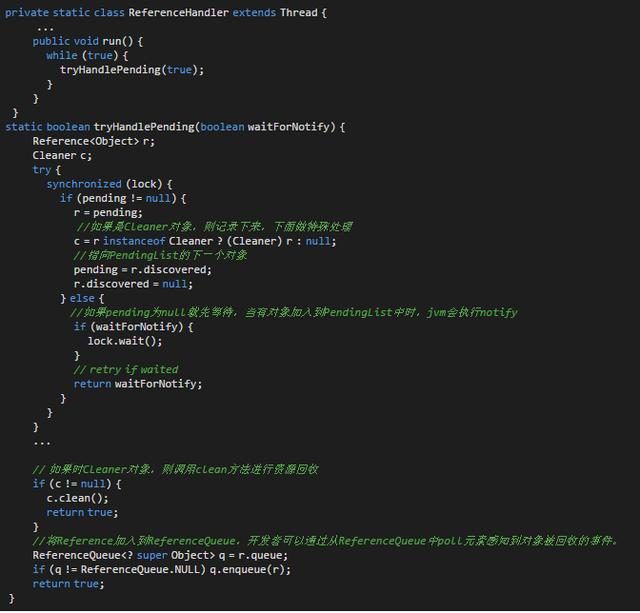Click the '} else {' line
Image resolution: width=640 pixels, height=613 pixels.
pyautogui.click(x=82, y=298)
